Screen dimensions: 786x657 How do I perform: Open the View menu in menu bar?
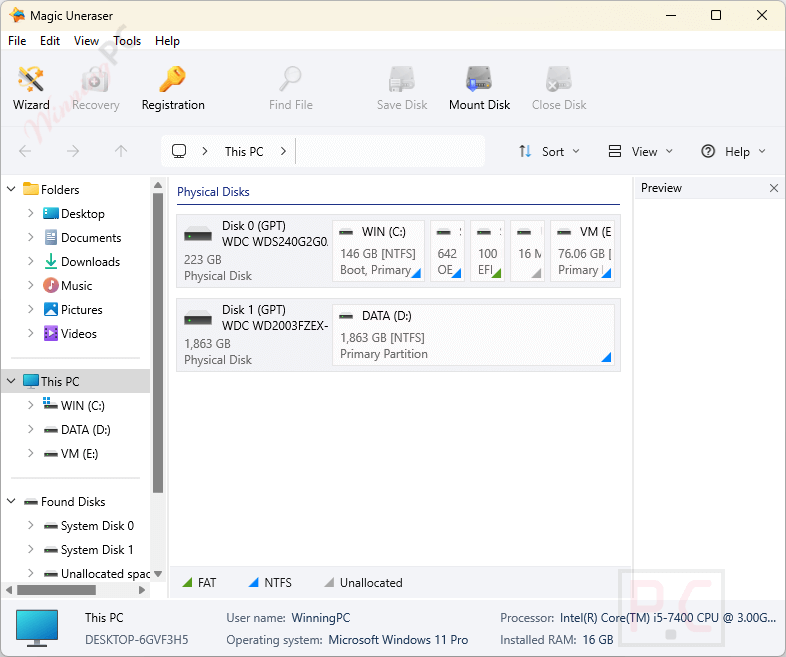[86, 41]
